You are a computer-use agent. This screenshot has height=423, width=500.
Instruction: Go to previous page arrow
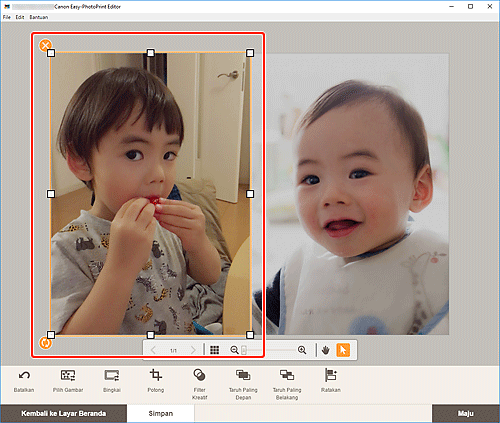(153, 350)
